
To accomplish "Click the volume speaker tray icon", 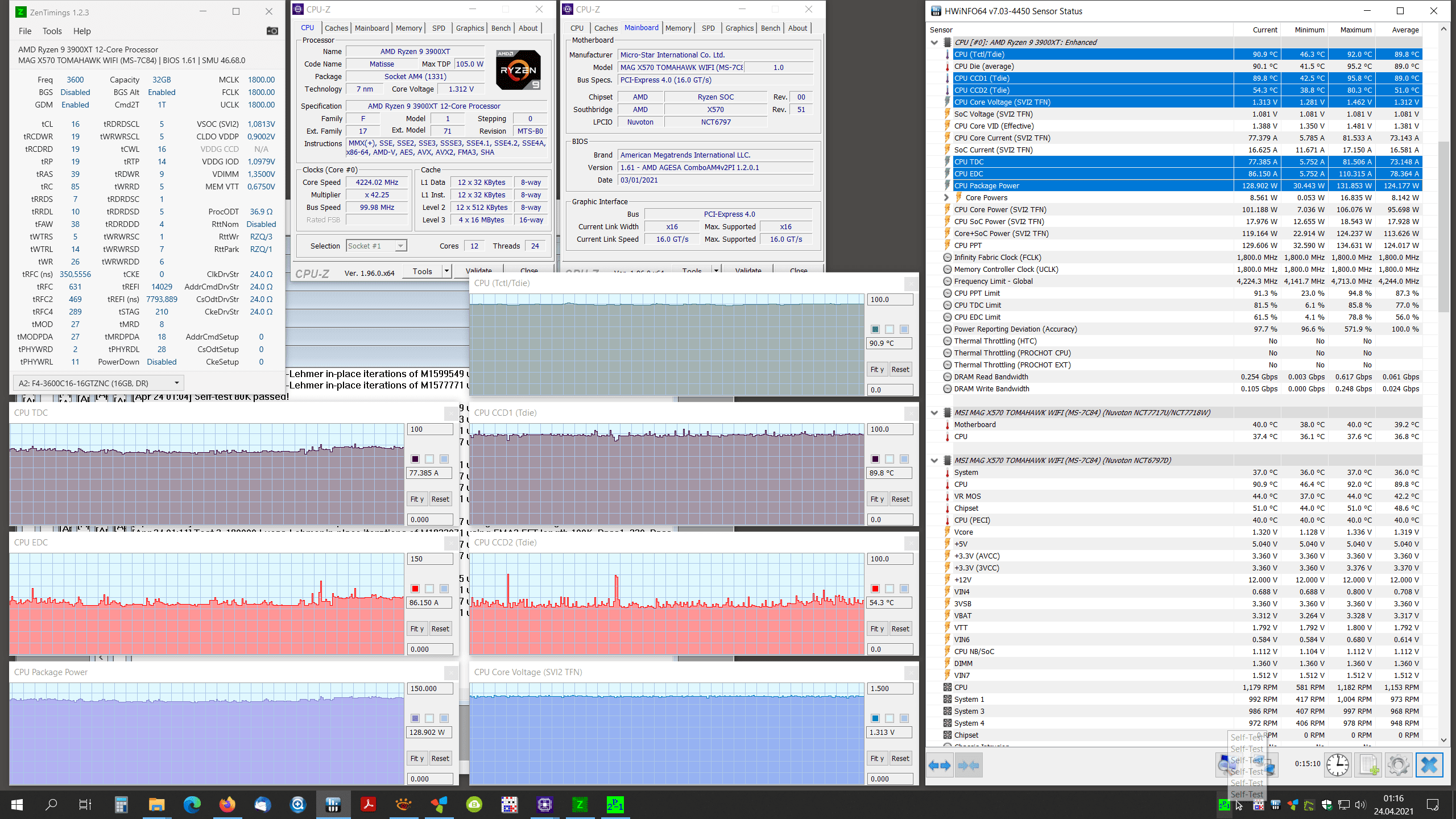I will pos(1360,805).
